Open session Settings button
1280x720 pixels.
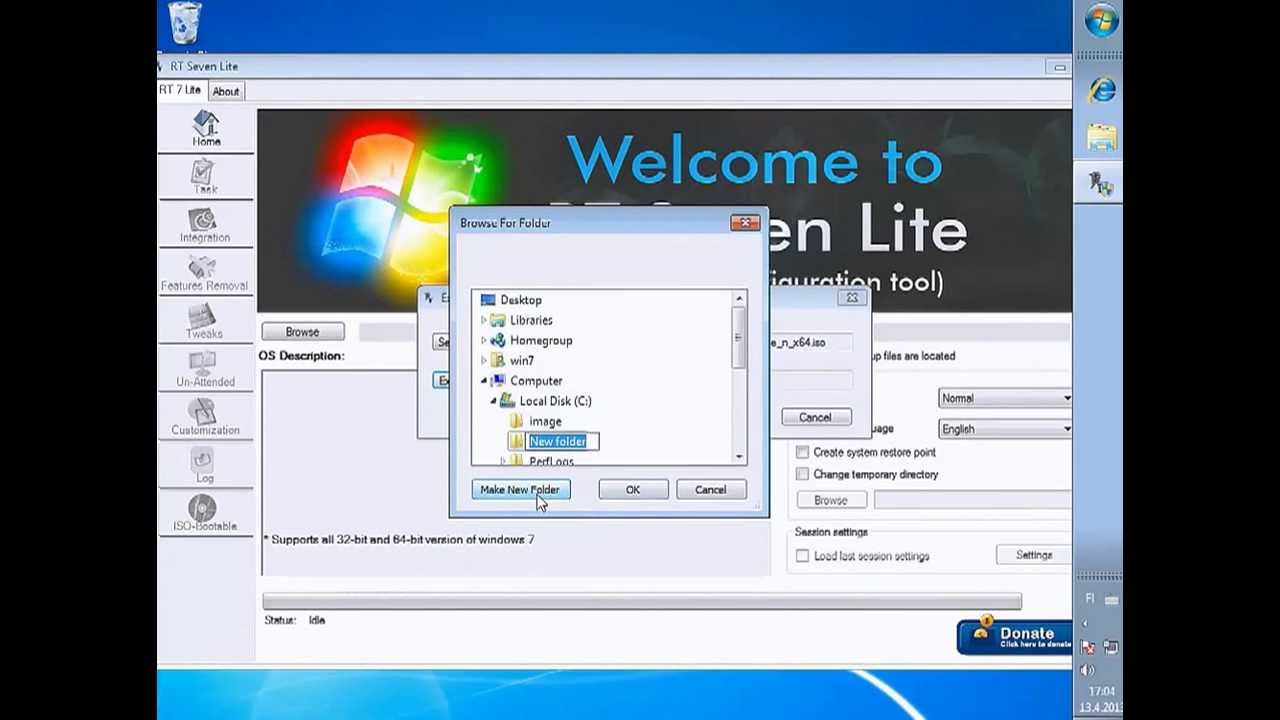(1034, 555)
